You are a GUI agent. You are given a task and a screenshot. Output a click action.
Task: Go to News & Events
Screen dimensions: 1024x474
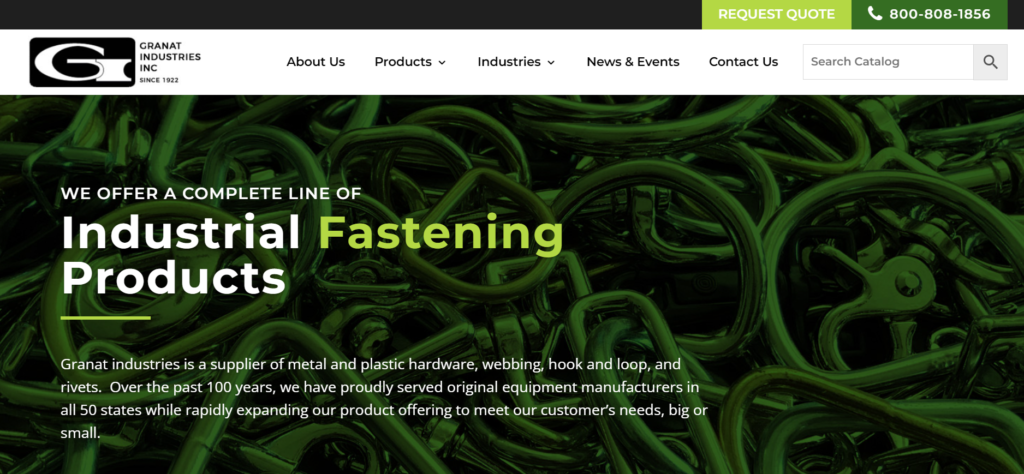point(633,62)
